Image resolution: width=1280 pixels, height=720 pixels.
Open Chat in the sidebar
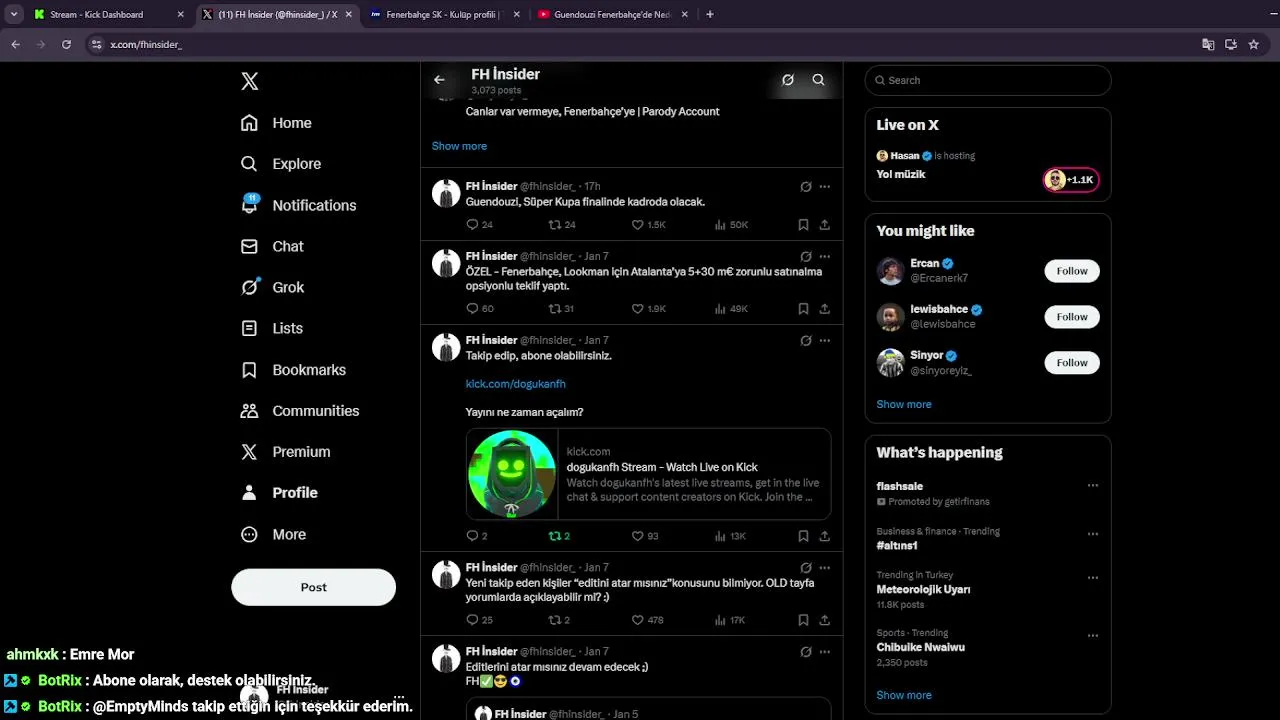point(272,246)
